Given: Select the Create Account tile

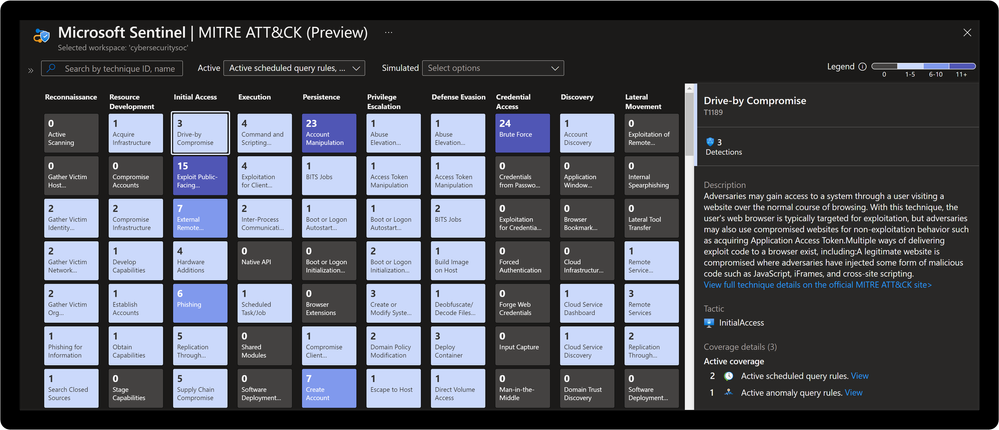Looking at the screenshot, I should pyautogui.click(x=329, y=388).
